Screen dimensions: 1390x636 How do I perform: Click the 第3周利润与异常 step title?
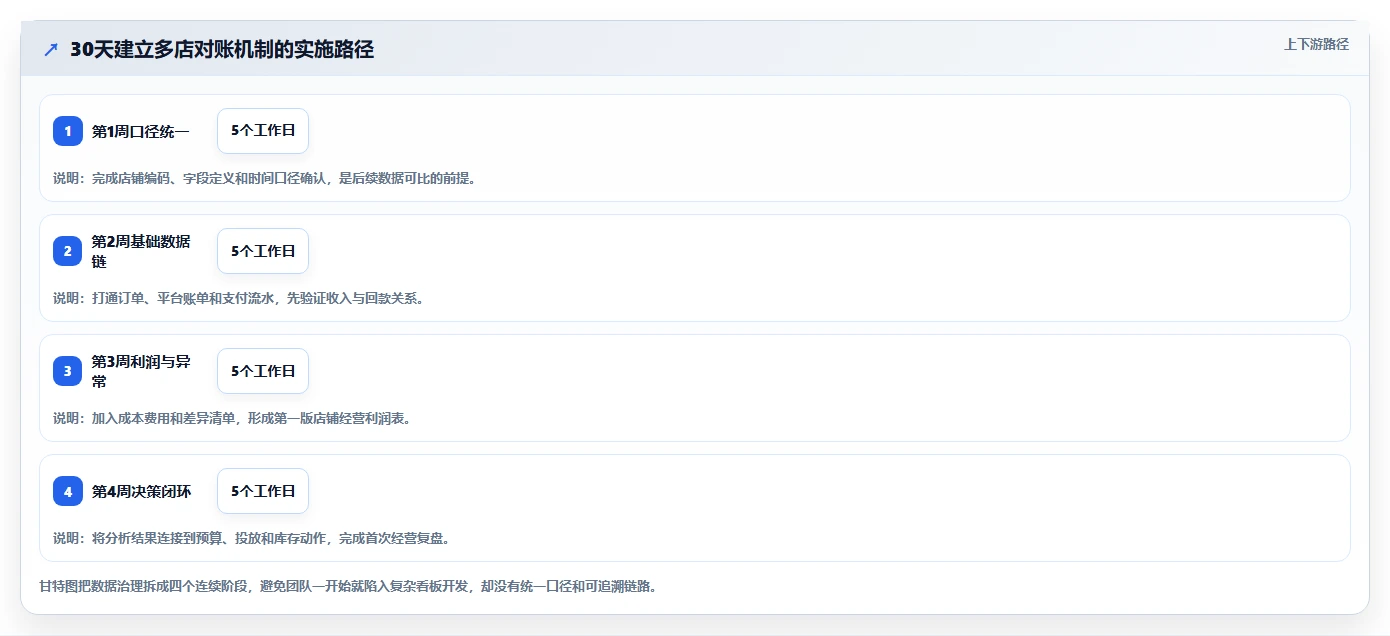[141, 371]
